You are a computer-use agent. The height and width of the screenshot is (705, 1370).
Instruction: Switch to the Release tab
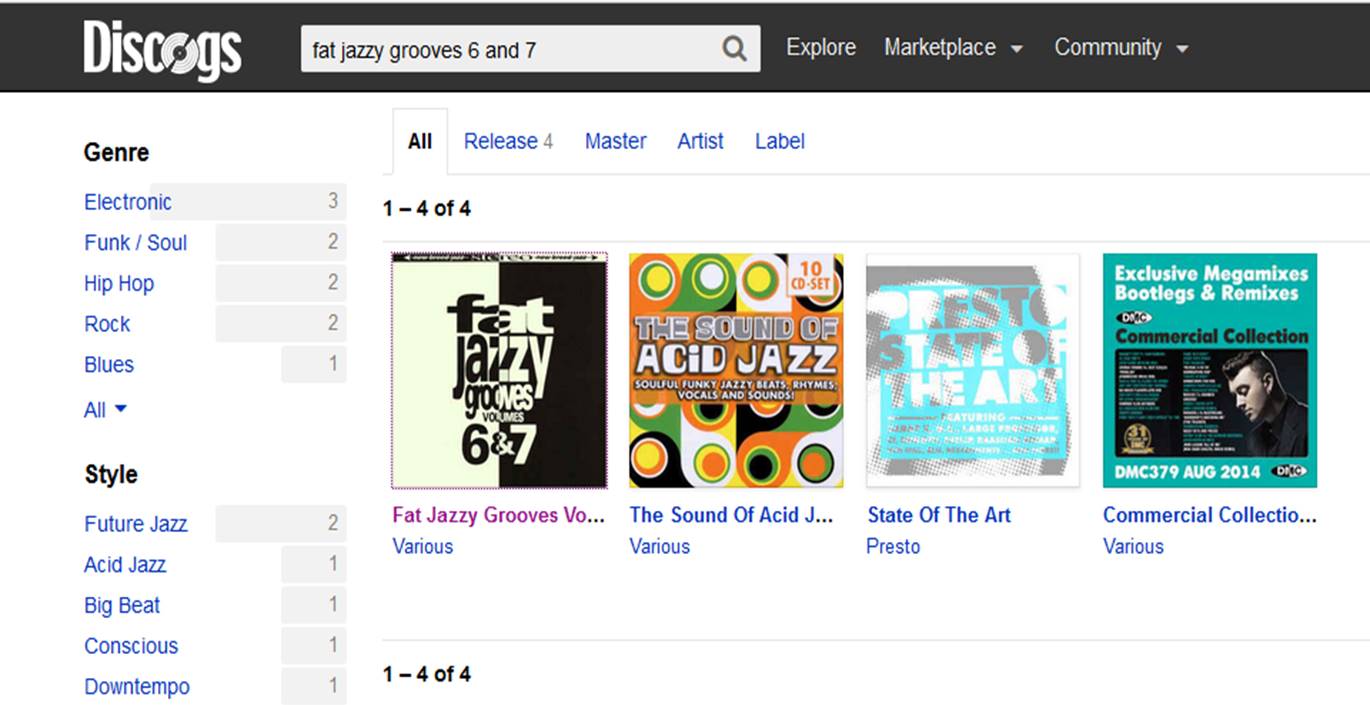click(x=507, y=142)
